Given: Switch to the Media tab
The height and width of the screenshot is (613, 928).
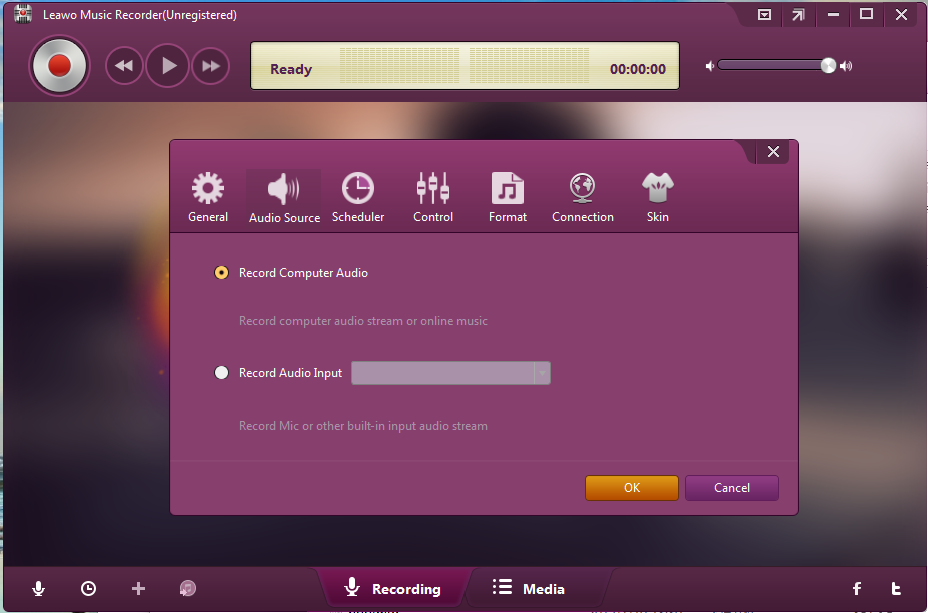Looking at the screenshot, I should tap(530, 589).
